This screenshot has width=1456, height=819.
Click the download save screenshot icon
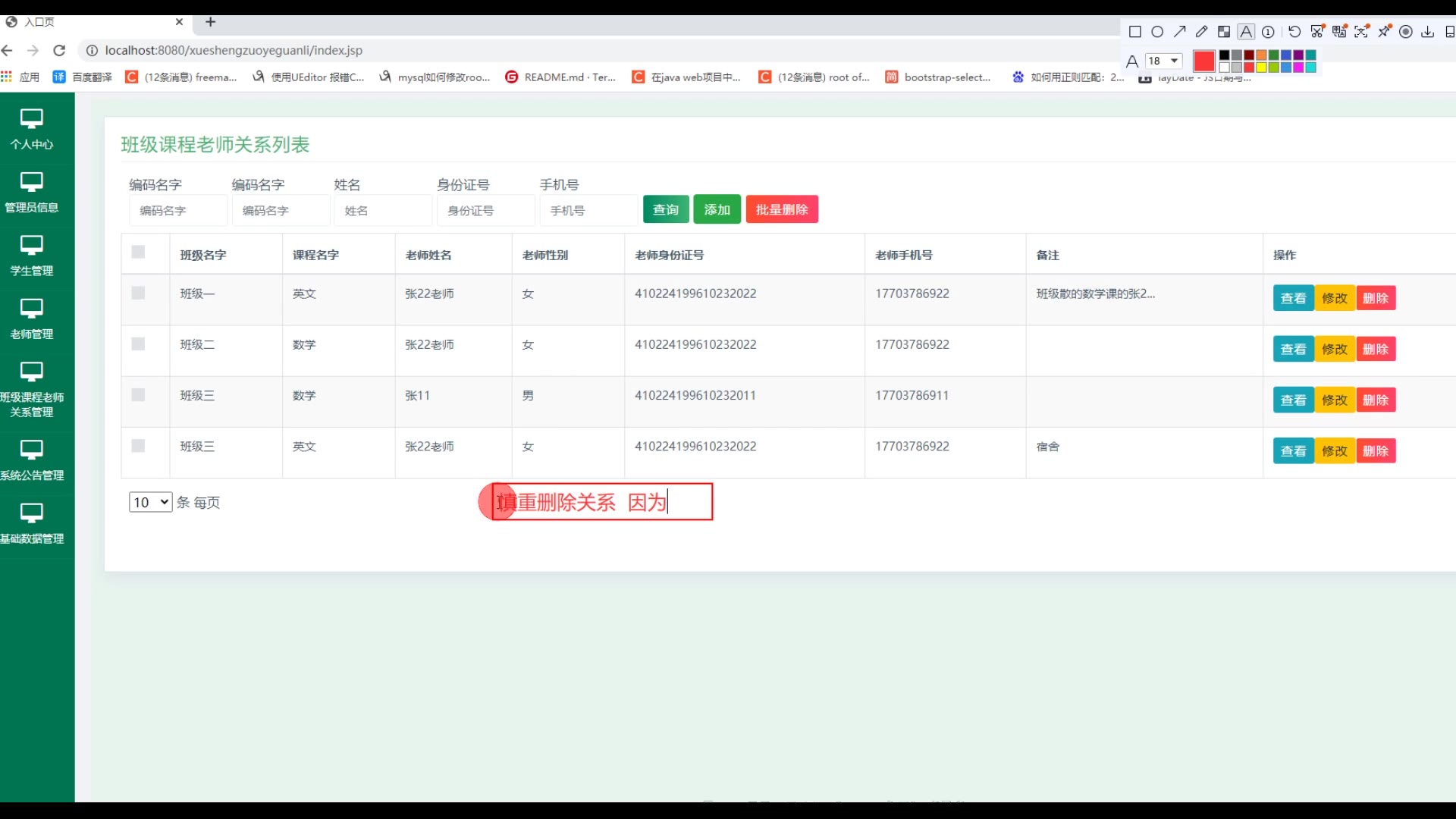[x=1428, y=32]
